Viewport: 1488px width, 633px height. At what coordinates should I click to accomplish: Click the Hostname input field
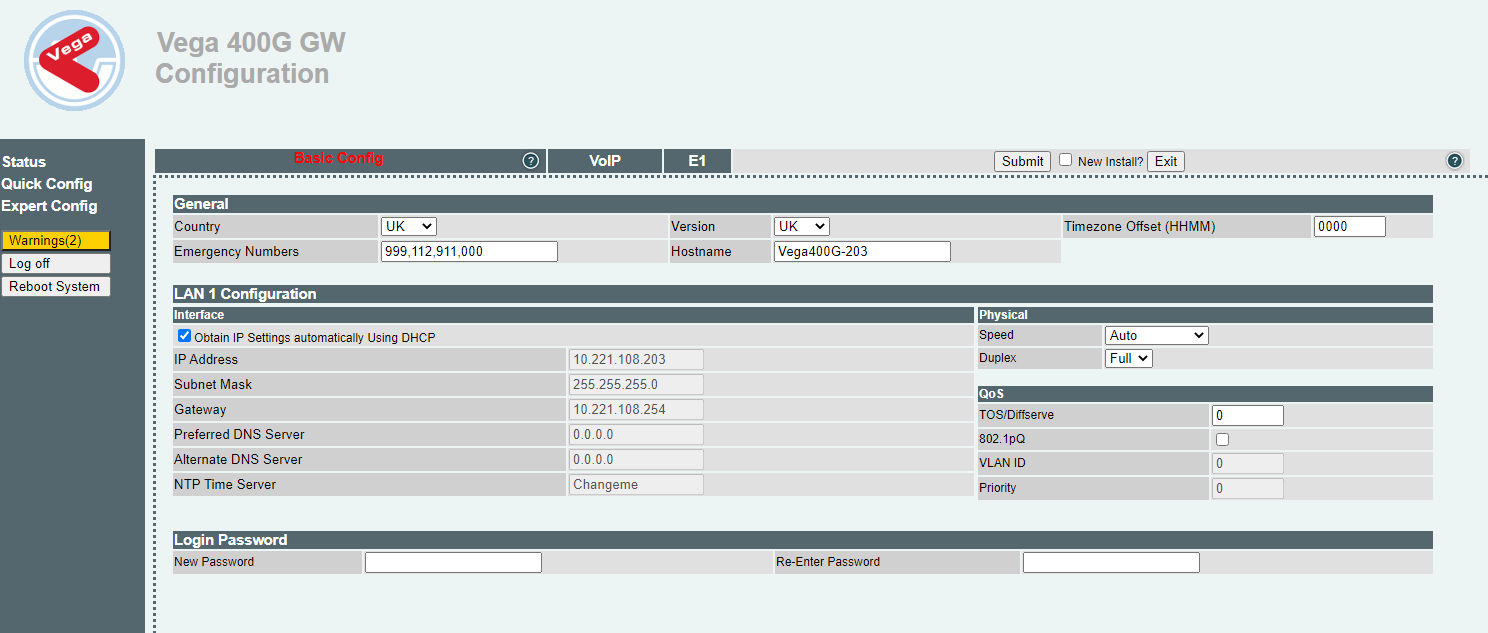pos(862,252)
